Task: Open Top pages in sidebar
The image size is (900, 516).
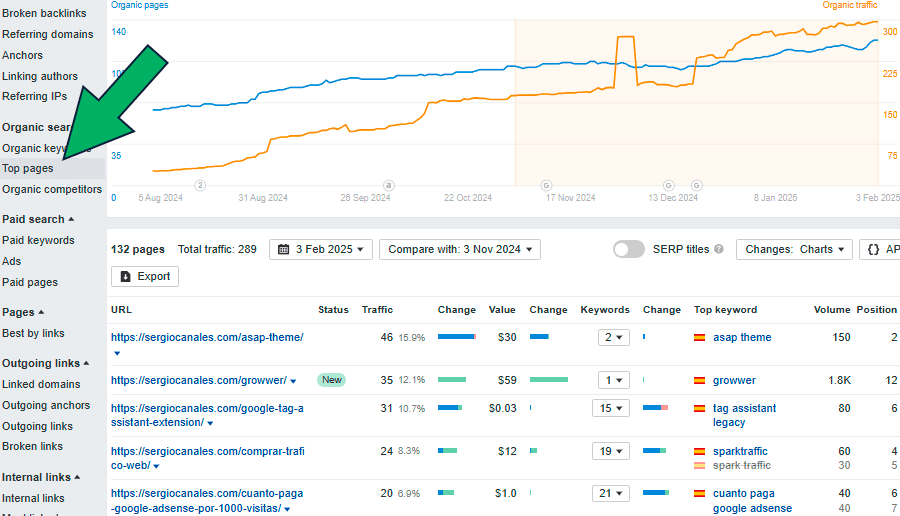Action: [28, 168]
